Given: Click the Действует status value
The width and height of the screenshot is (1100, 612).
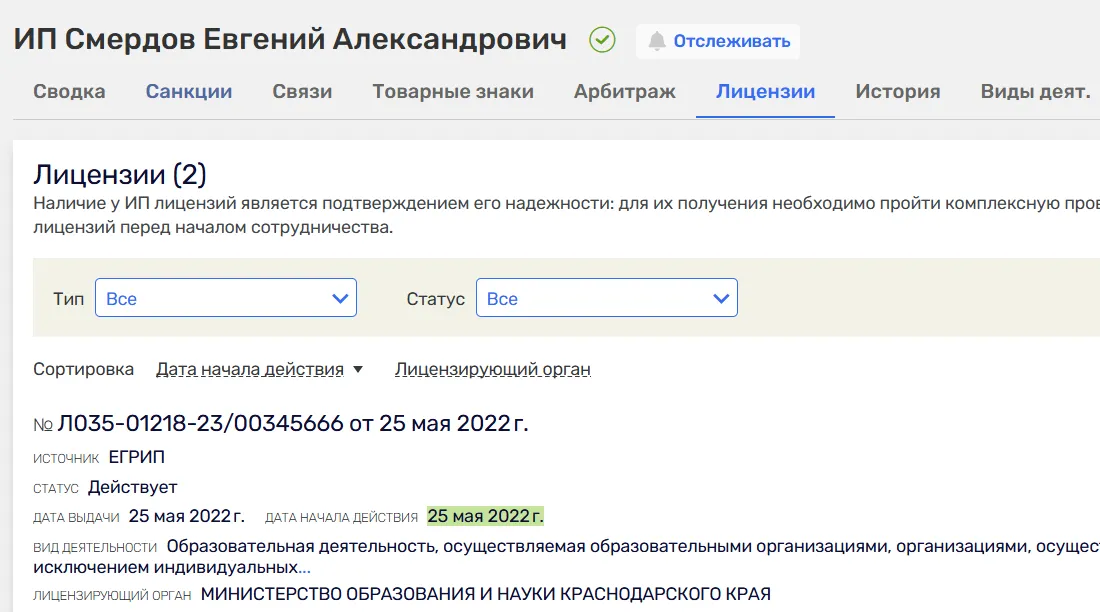Looking at the screenshot, I should [133, 487].
